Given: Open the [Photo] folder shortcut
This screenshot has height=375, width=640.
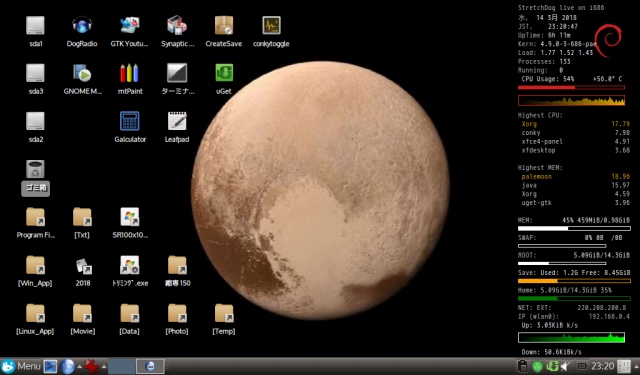Looking at the screenshot, I should 177,313.
